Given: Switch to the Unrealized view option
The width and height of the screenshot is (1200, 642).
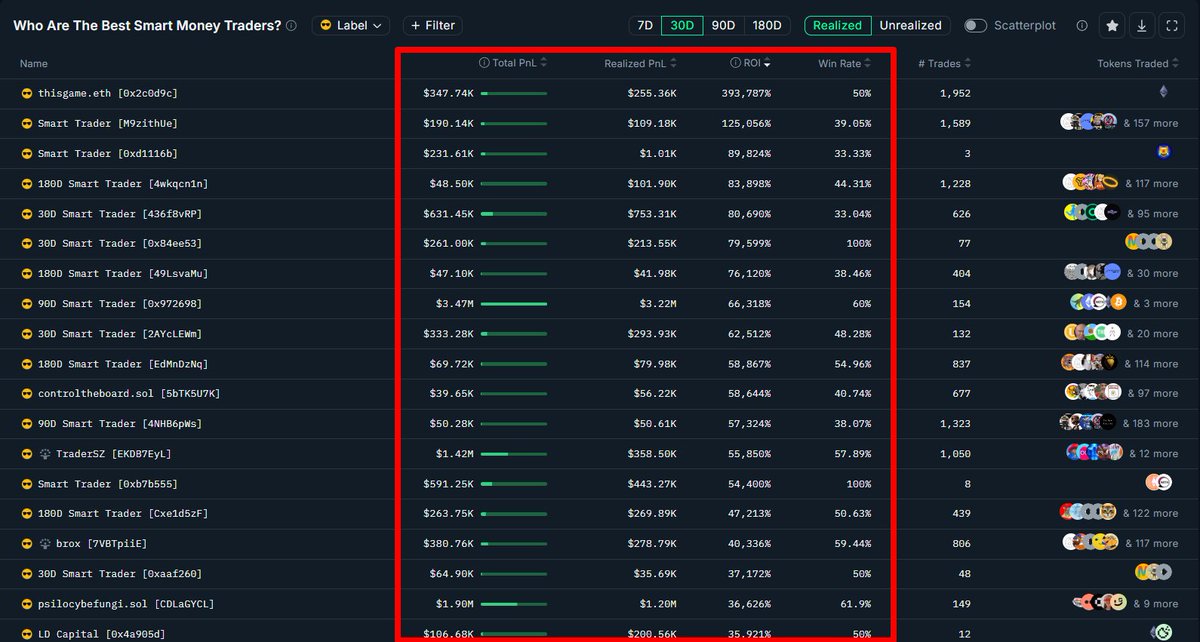Looking at the screenshot, I should click(x=910, y=26).
